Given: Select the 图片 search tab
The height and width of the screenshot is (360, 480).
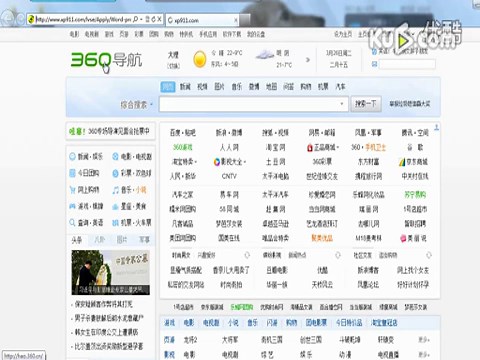Looking at the screenshot, I should tap(219, 87).
